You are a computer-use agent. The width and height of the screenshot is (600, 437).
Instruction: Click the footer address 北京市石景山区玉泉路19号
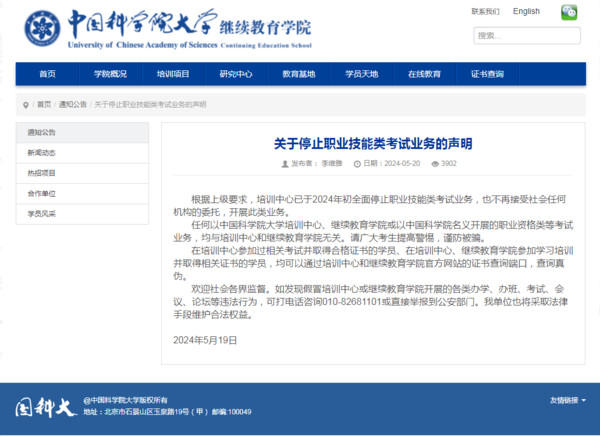[147, 412]
